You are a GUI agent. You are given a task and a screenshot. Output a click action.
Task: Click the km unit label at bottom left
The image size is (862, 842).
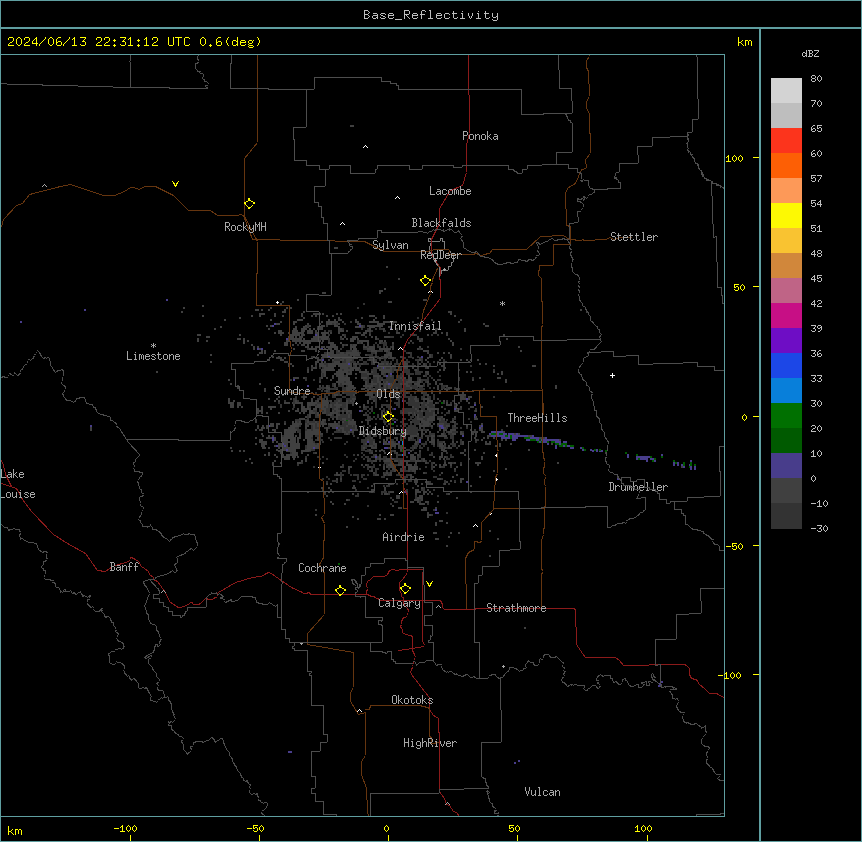(15, 830)
